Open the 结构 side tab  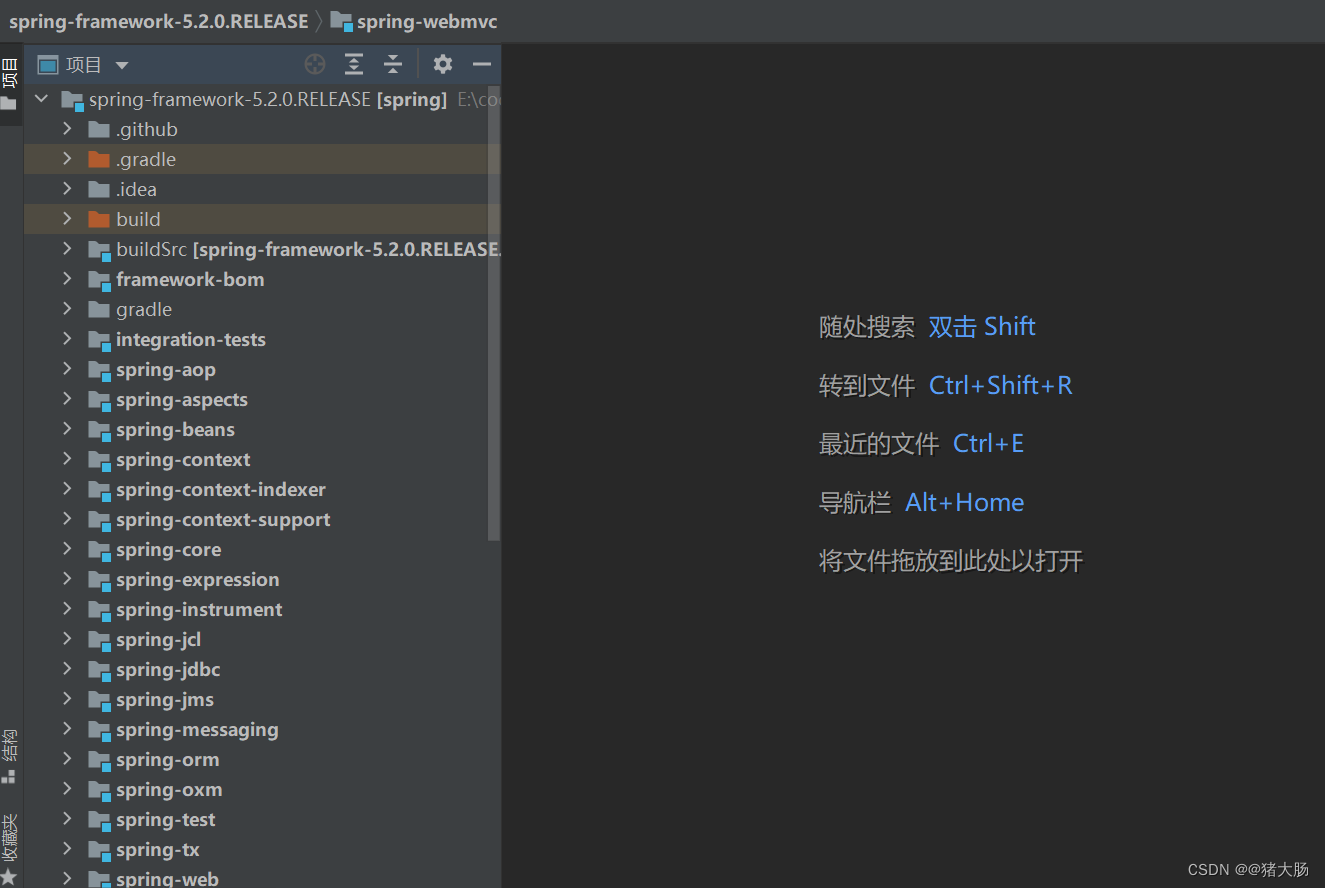point(10,756)
